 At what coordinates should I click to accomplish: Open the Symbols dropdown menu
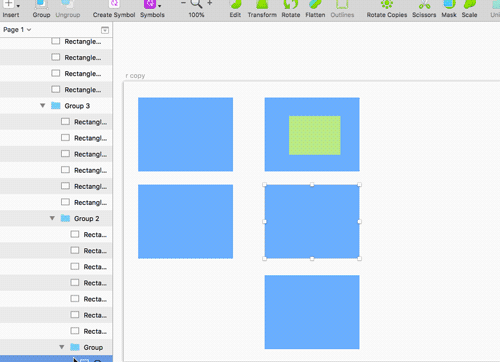[x=152, y=4]
